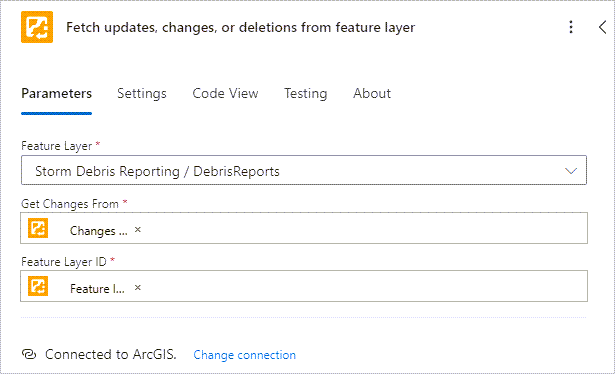Click the Feature Layer label
This screenshot has width=615, height=374.
point(56,146)
